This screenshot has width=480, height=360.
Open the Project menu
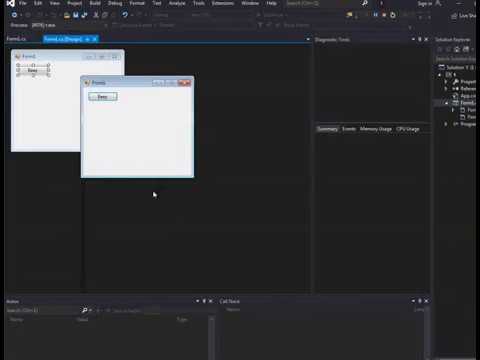click(75, 3)
